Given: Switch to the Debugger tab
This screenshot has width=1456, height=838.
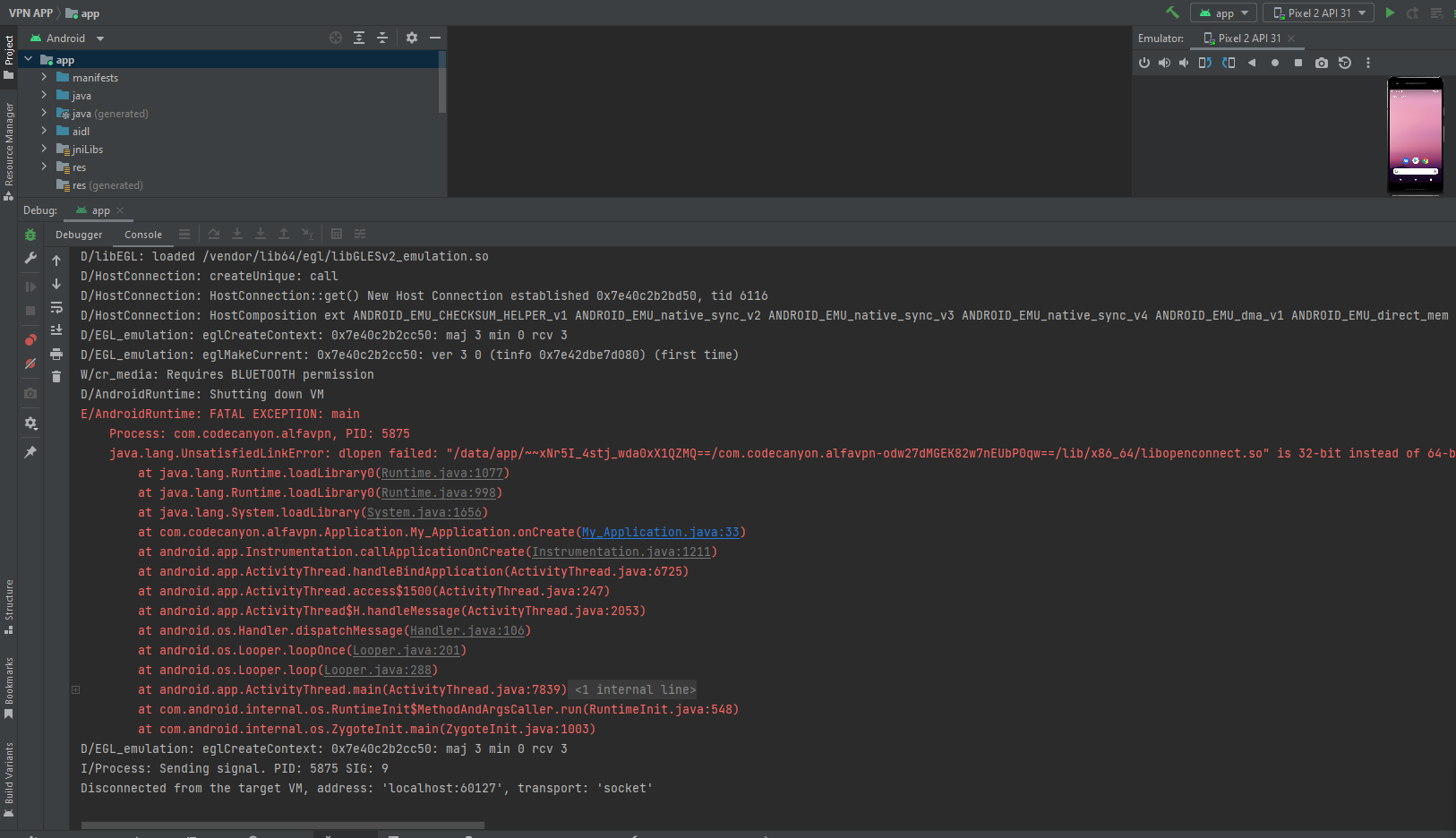Looking at the screenshot, I should (x=79, y=235).
